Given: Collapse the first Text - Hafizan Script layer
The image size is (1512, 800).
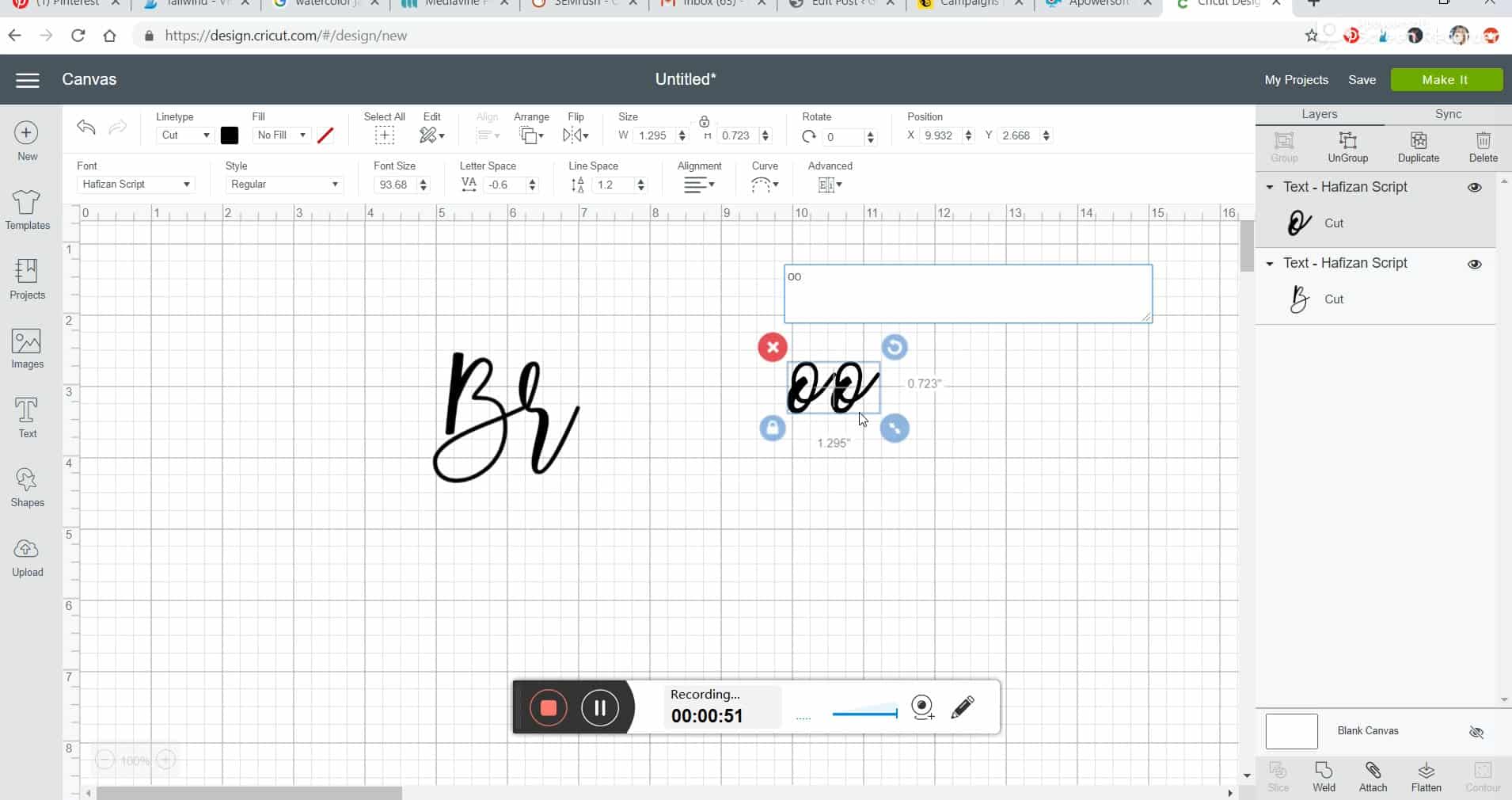Looking at the screenshot, I should (1270, 188).
